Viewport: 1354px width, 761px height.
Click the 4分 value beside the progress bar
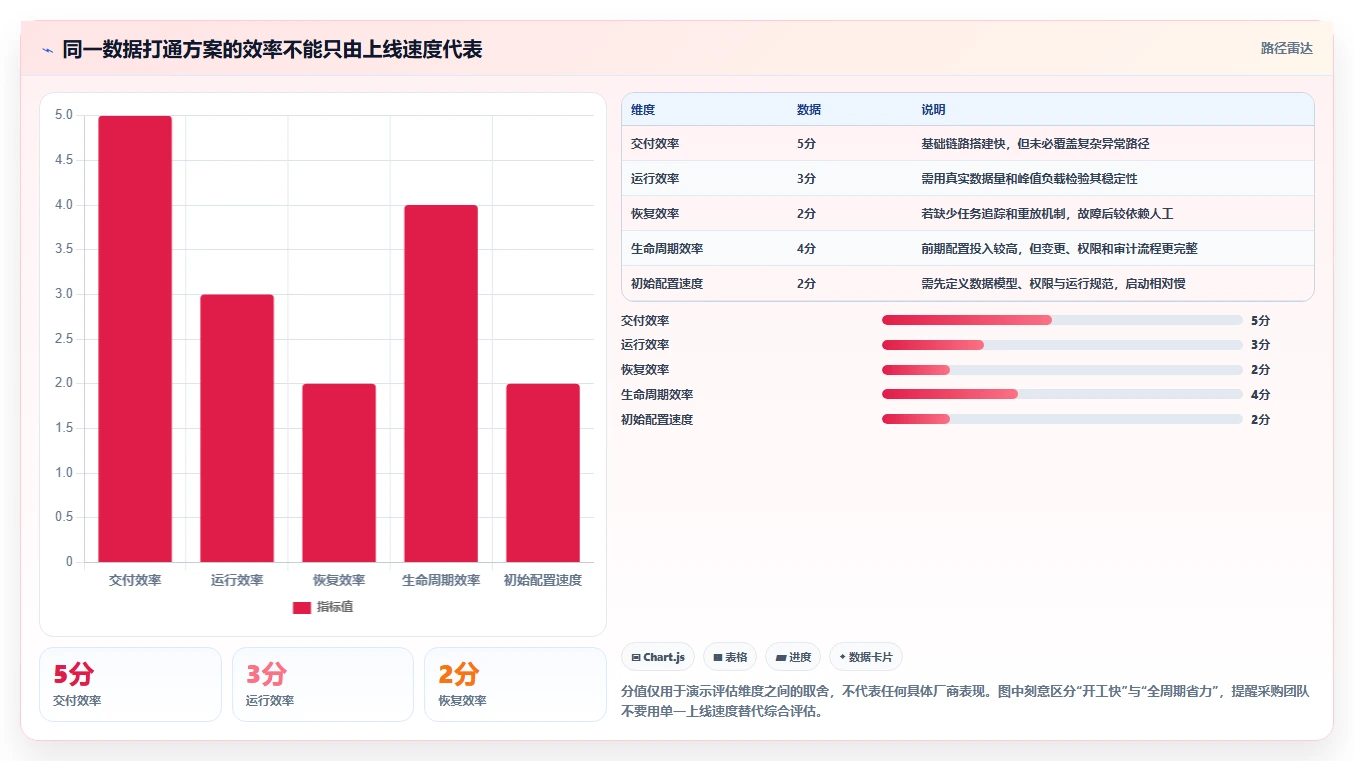point(1260,395)
